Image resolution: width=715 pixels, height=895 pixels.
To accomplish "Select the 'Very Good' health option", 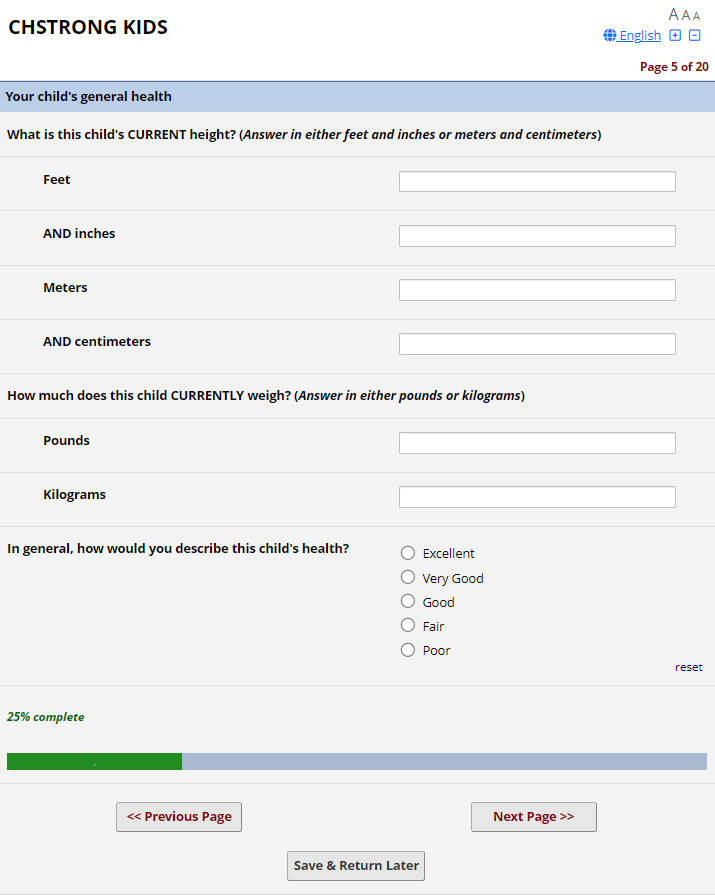I will 408,577.
